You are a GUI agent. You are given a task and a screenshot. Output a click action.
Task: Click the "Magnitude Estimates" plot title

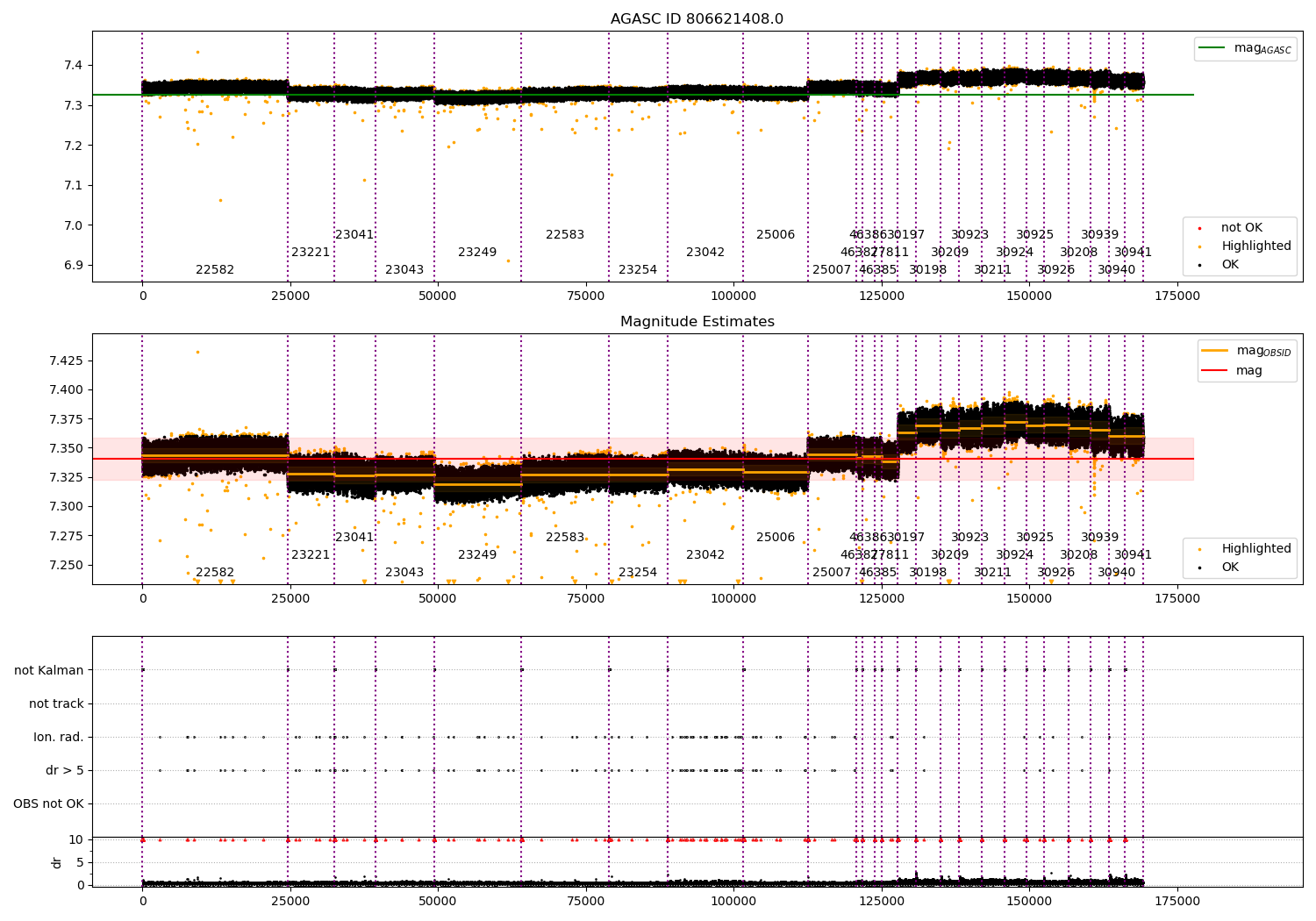697,322
